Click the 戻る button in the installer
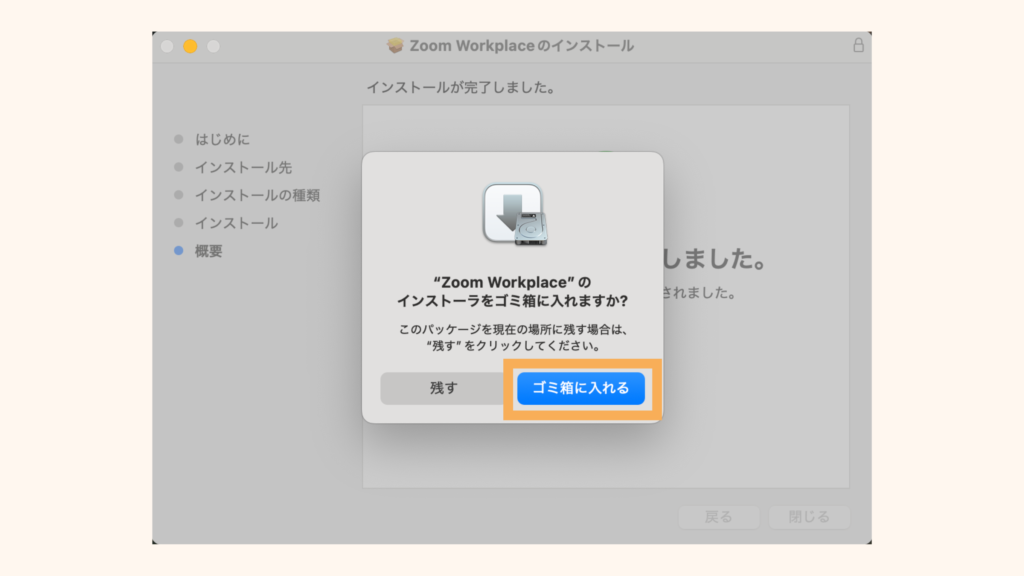1024x576 pixels. [x=719, y=517]
